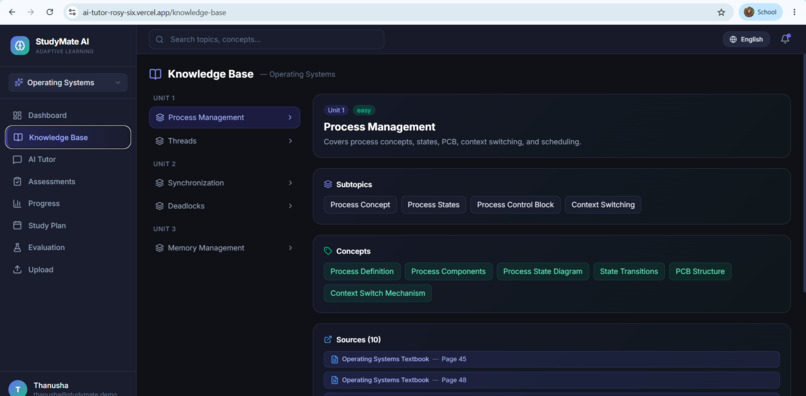This screenshot has height=396, width=806.
Task: Open AI Tutor from sidebar
Action: click(x=68, y=159)
